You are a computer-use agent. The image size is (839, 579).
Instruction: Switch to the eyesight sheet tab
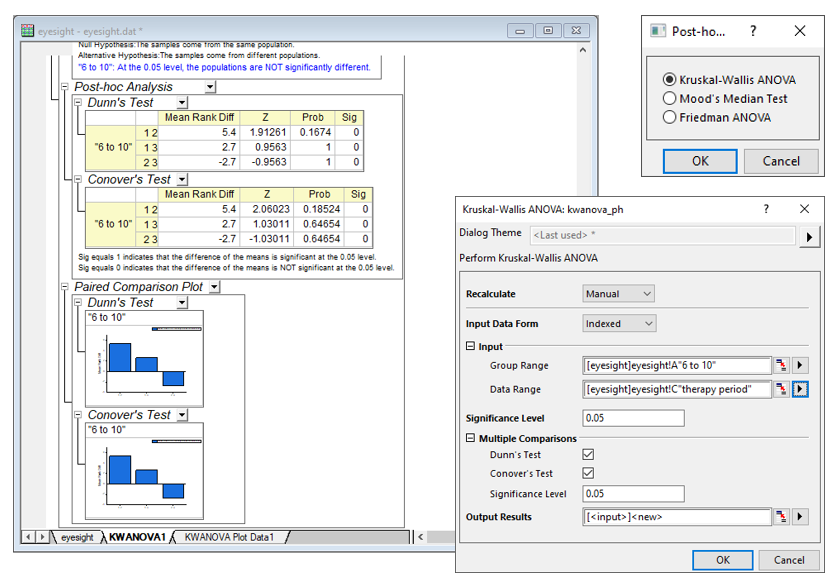(77, 538)
